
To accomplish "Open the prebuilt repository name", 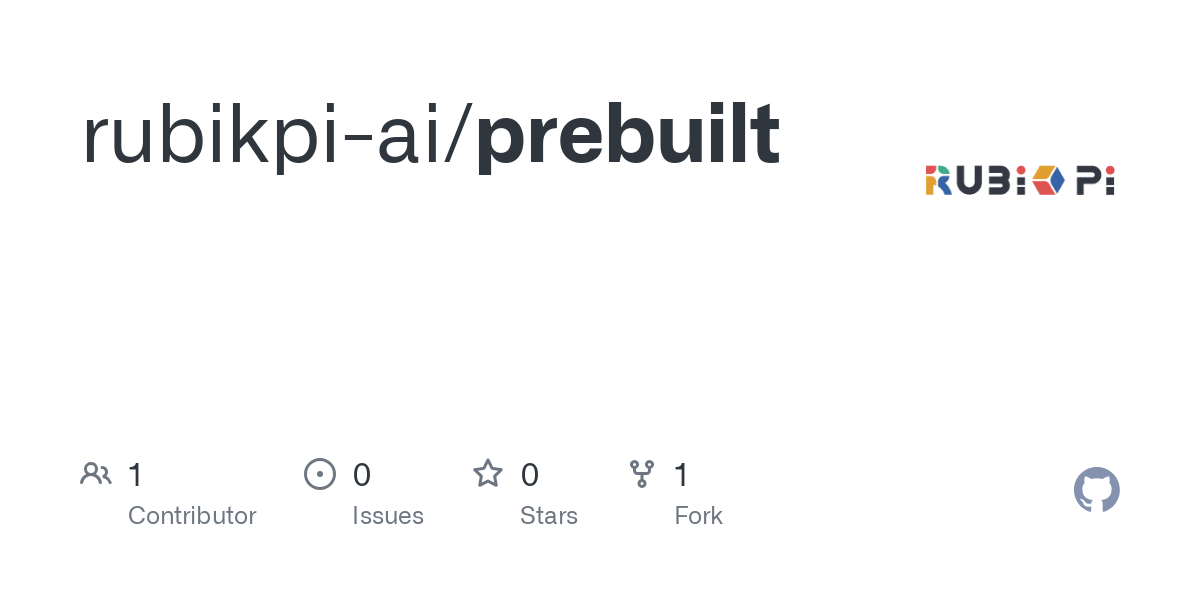I will 628,135.
